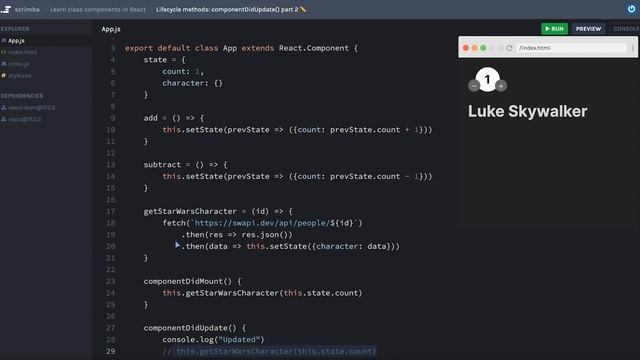The width and height of the screenshot is (640, 360).
Task: Click the 'character: {}' line in state
Action: coord(192,83)
